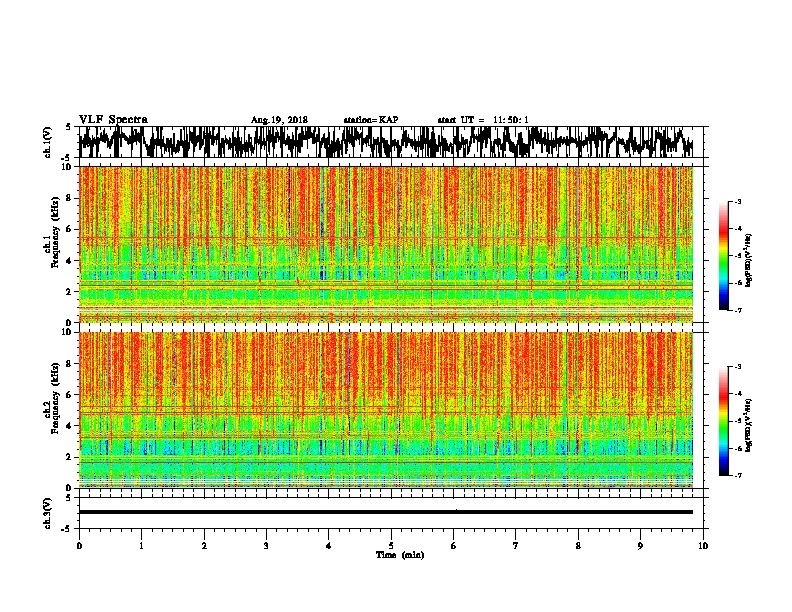Viewport: 792px width, 612px height.
Task: Click the time axis tick label "0"
Action: pos(79,546)
